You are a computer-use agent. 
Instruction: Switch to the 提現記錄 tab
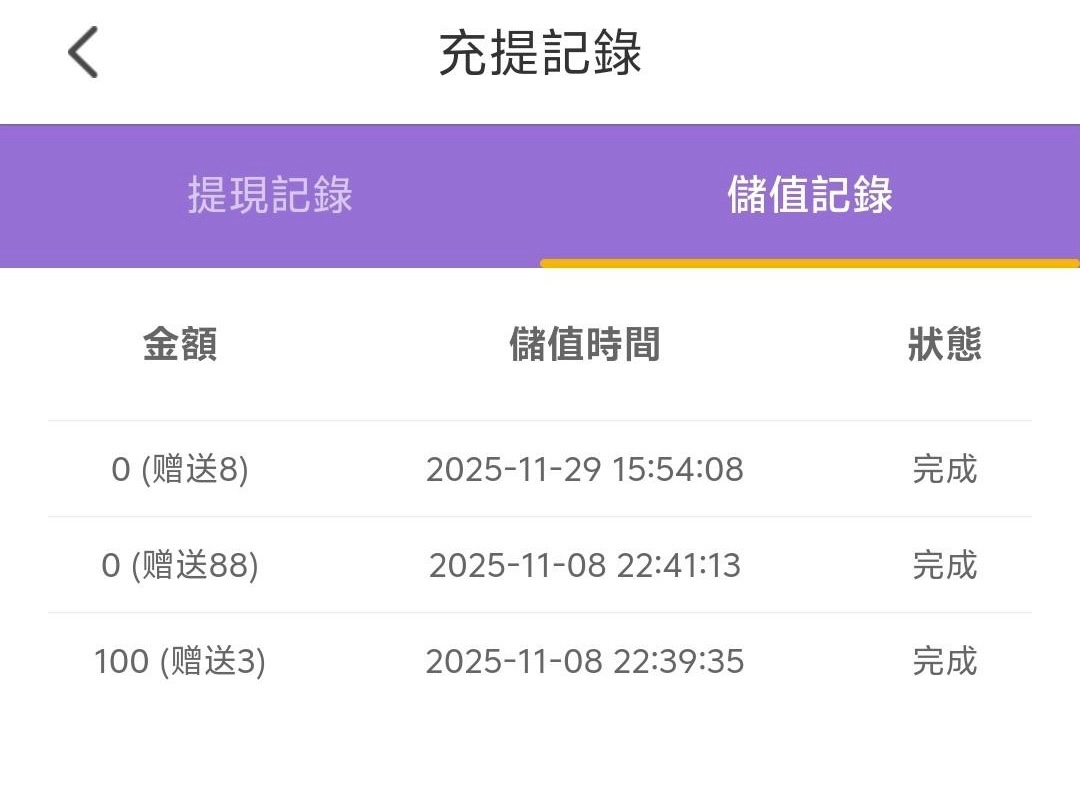pos(270,195)
